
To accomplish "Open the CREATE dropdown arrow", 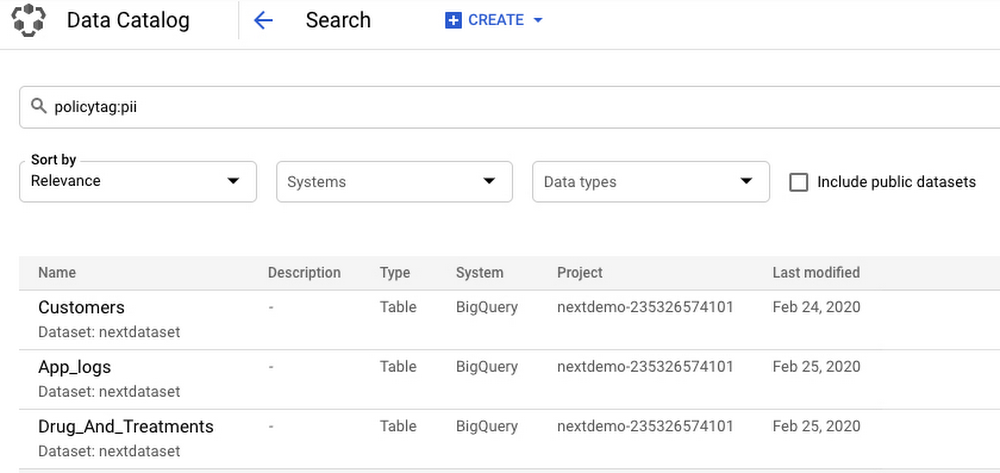I will (538, 20).
